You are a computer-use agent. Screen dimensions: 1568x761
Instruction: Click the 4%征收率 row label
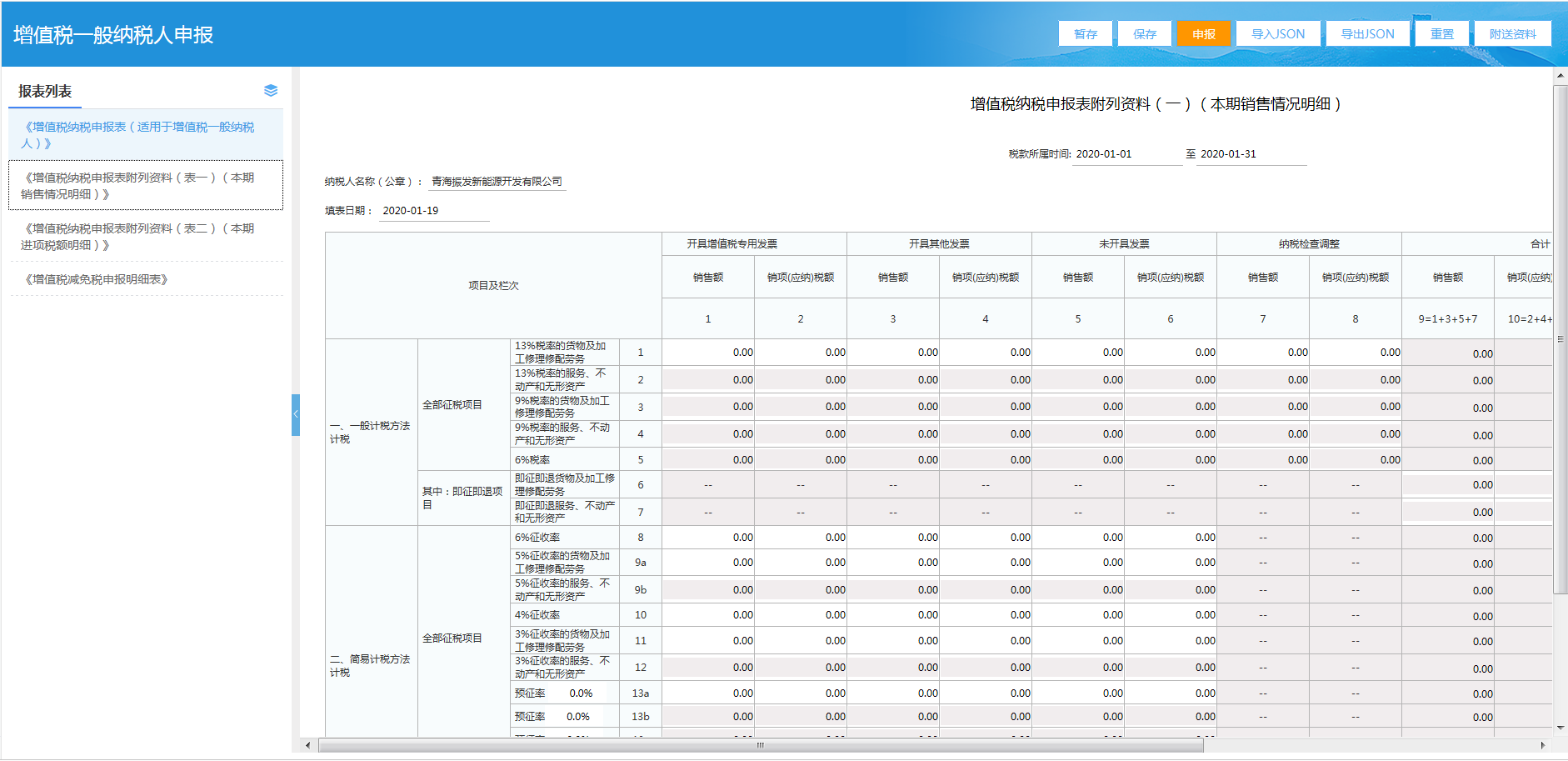(x=564, y=615)
